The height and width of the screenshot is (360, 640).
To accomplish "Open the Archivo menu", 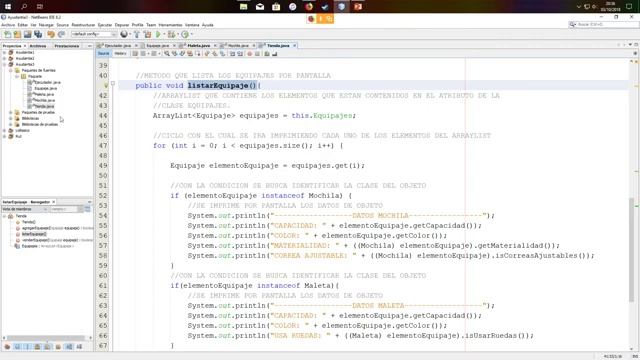I will pyautogui.click(x=8, y=25).
